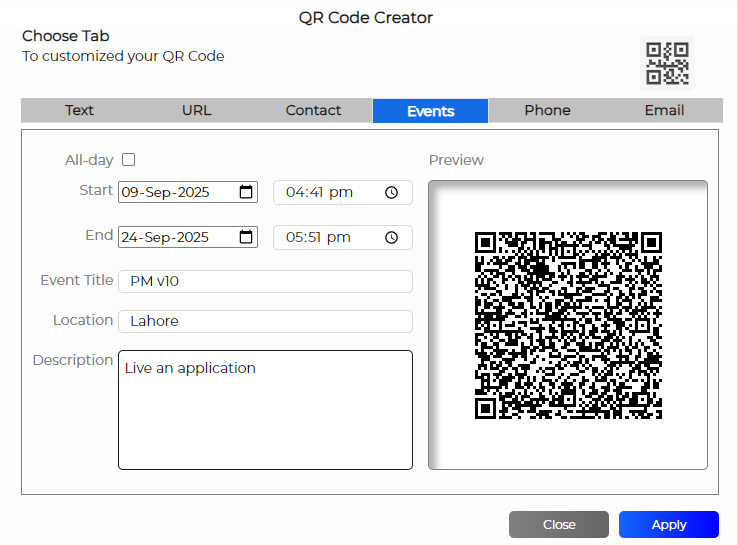Select the Events tab
The width and height of the screenshot is (738, 545).
coord(430,111)
